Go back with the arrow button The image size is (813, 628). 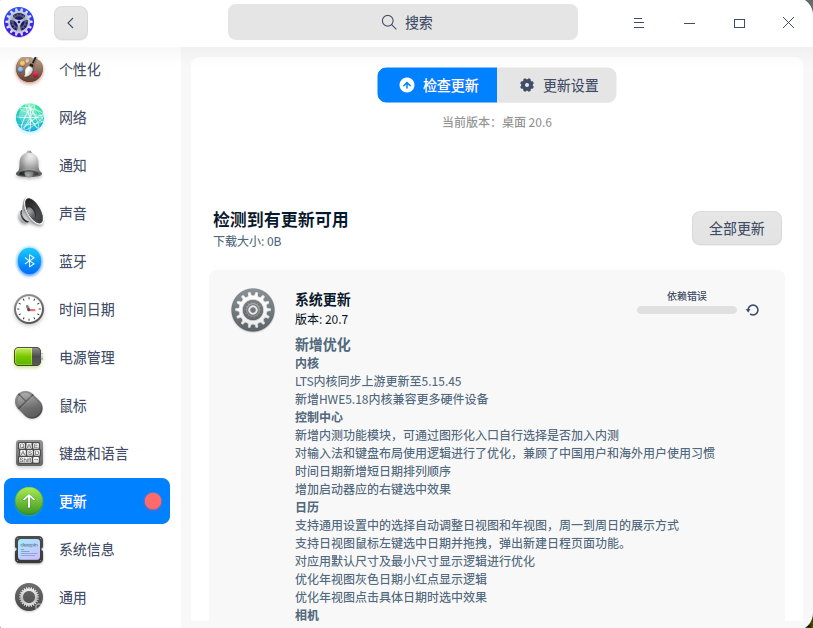coord(71,23)
